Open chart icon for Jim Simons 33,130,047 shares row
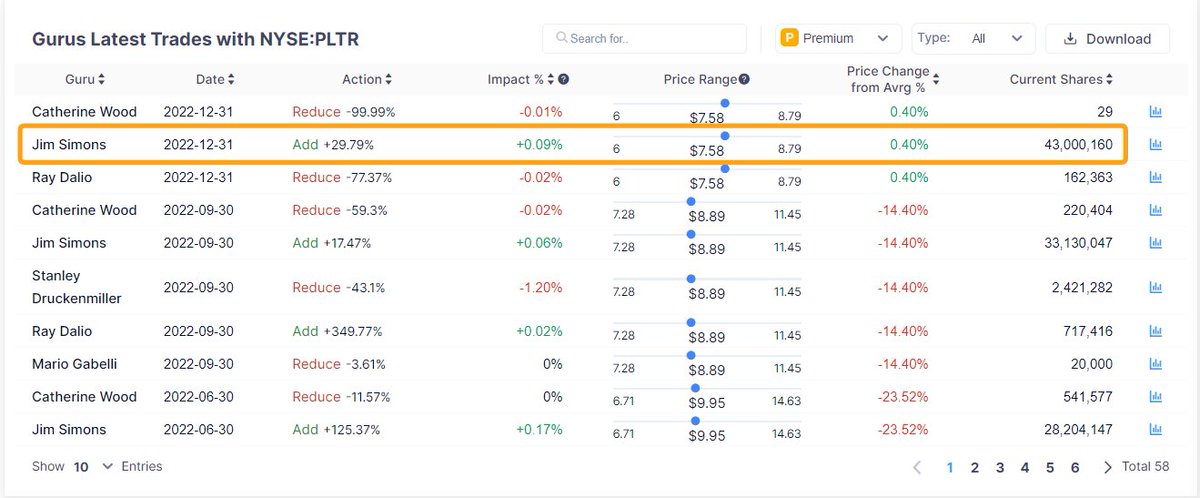The height and width of the screenshot is (498, 1200). pos(1156,244)
